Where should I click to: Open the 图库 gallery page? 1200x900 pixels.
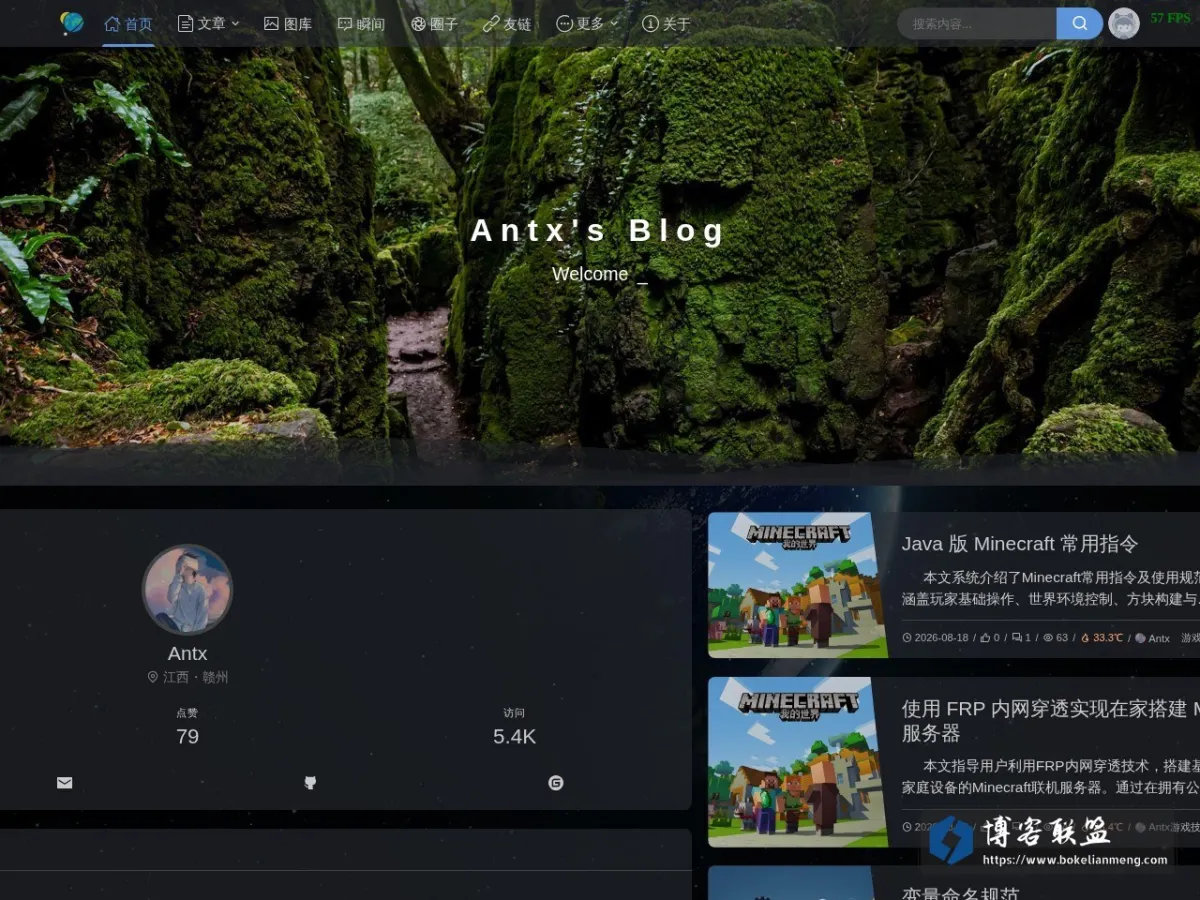pyautogui.click(x=288, y=24)
